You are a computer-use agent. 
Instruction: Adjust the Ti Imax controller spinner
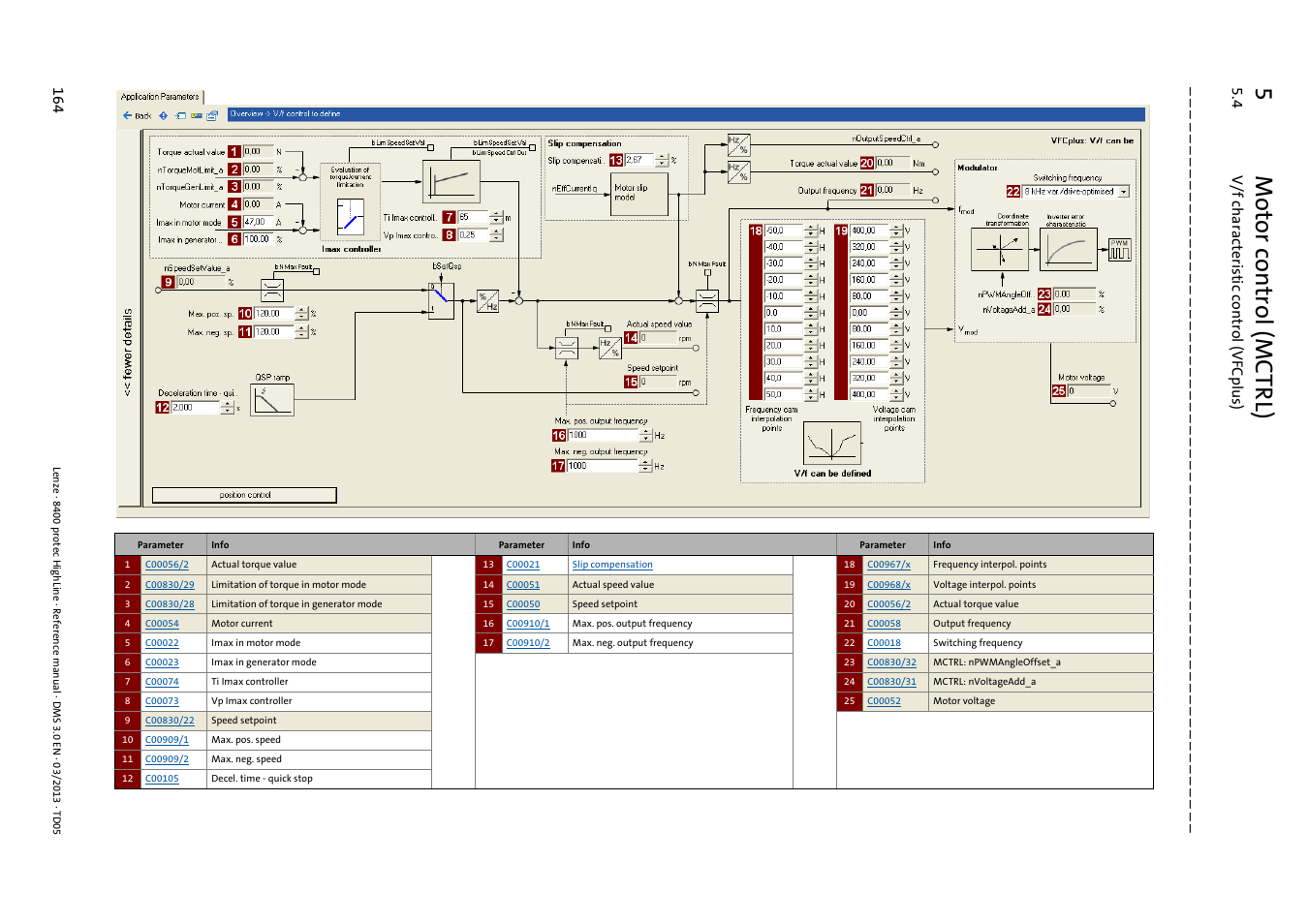coord(496,218)
